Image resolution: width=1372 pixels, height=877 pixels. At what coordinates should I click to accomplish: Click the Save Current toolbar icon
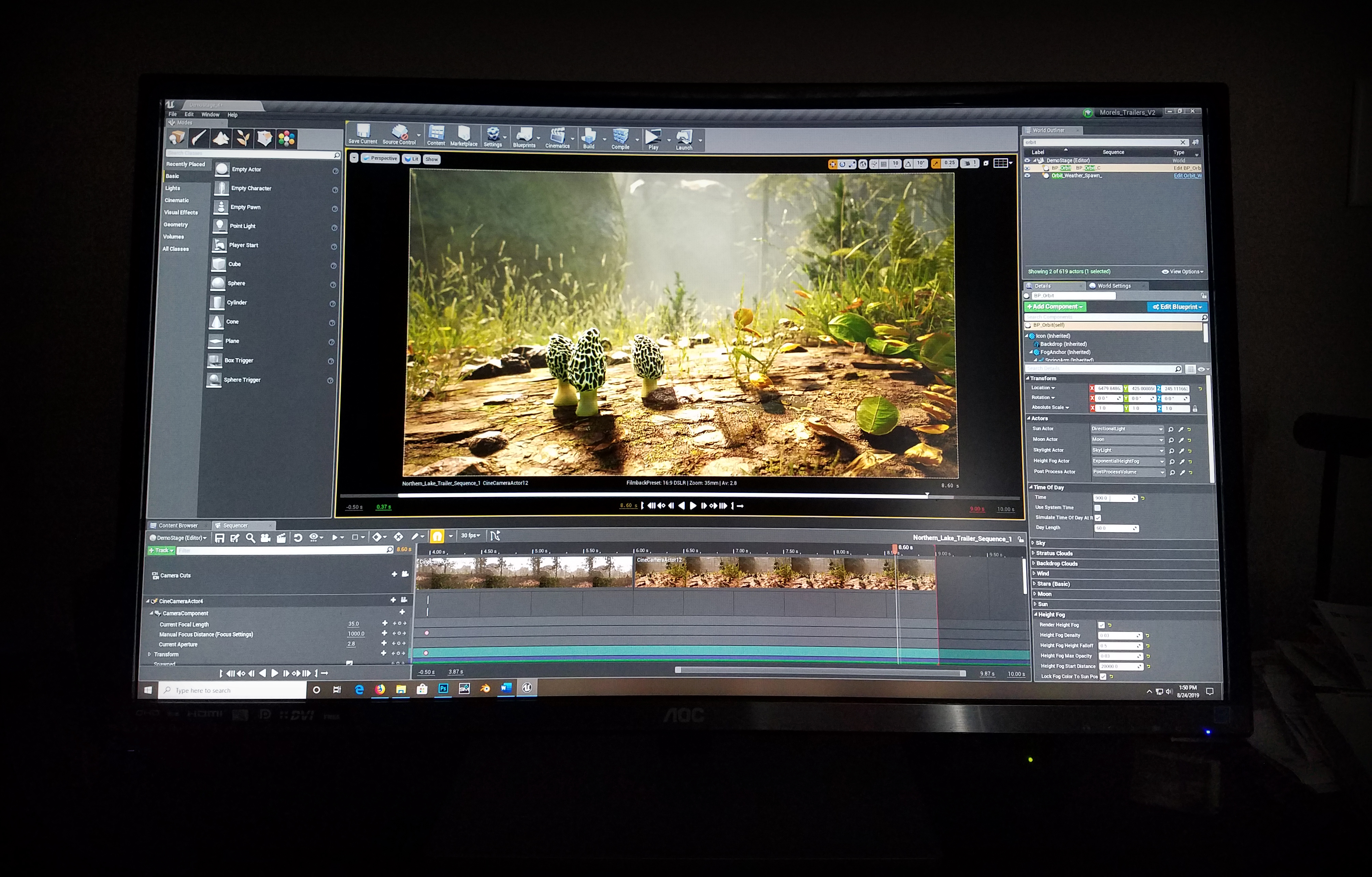coord(362,134)
